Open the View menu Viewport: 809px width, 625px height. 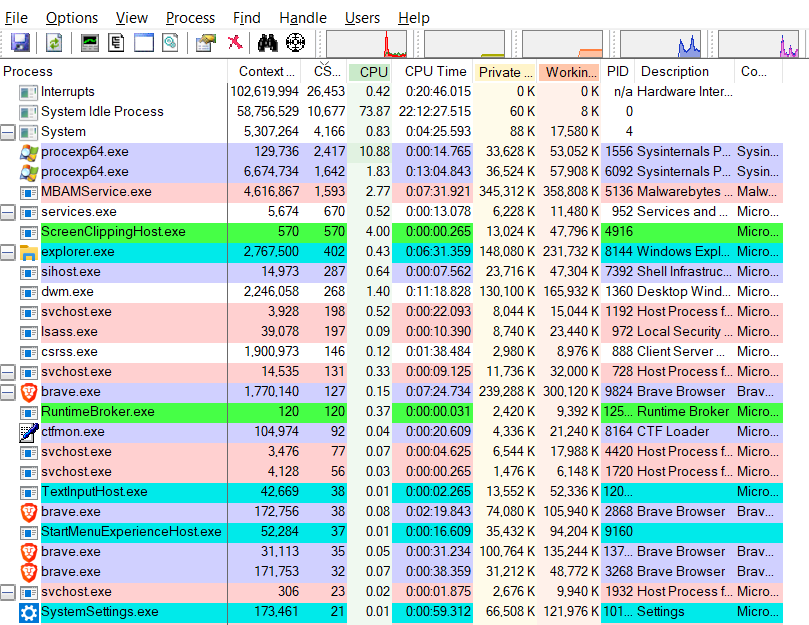tap(132, 18)
